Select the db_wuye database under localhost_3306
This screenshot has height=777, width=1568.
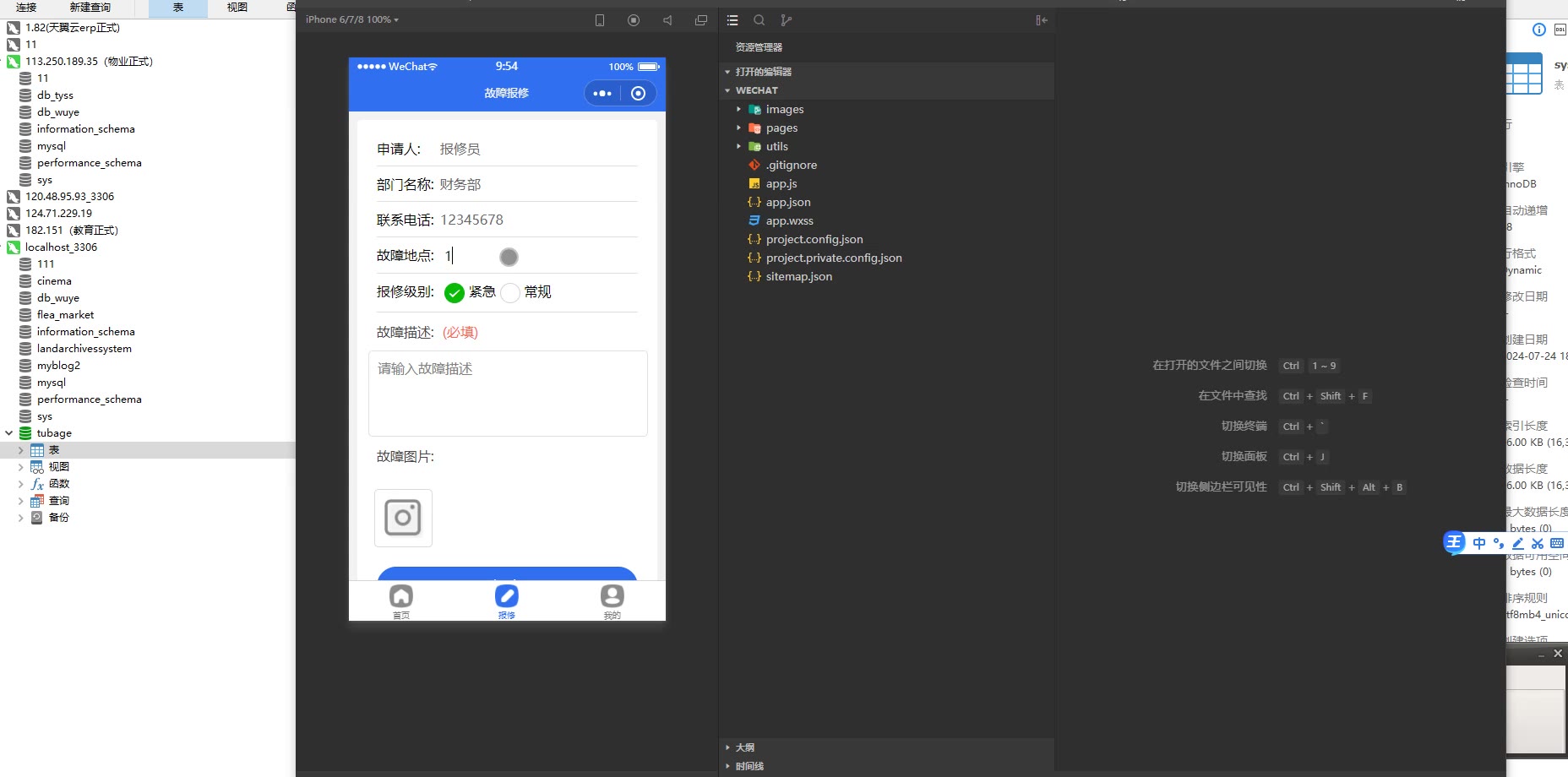57,298
